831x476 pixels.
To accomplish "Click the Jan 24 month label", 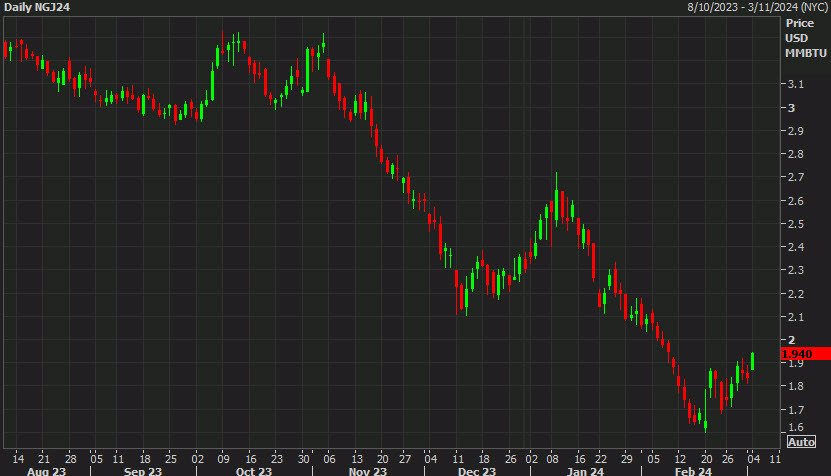I will coord(585,471).
